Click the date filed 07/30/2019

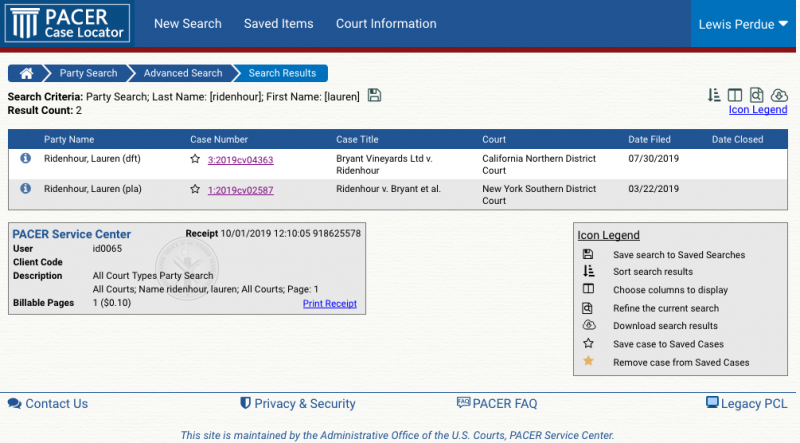(654, 158)
